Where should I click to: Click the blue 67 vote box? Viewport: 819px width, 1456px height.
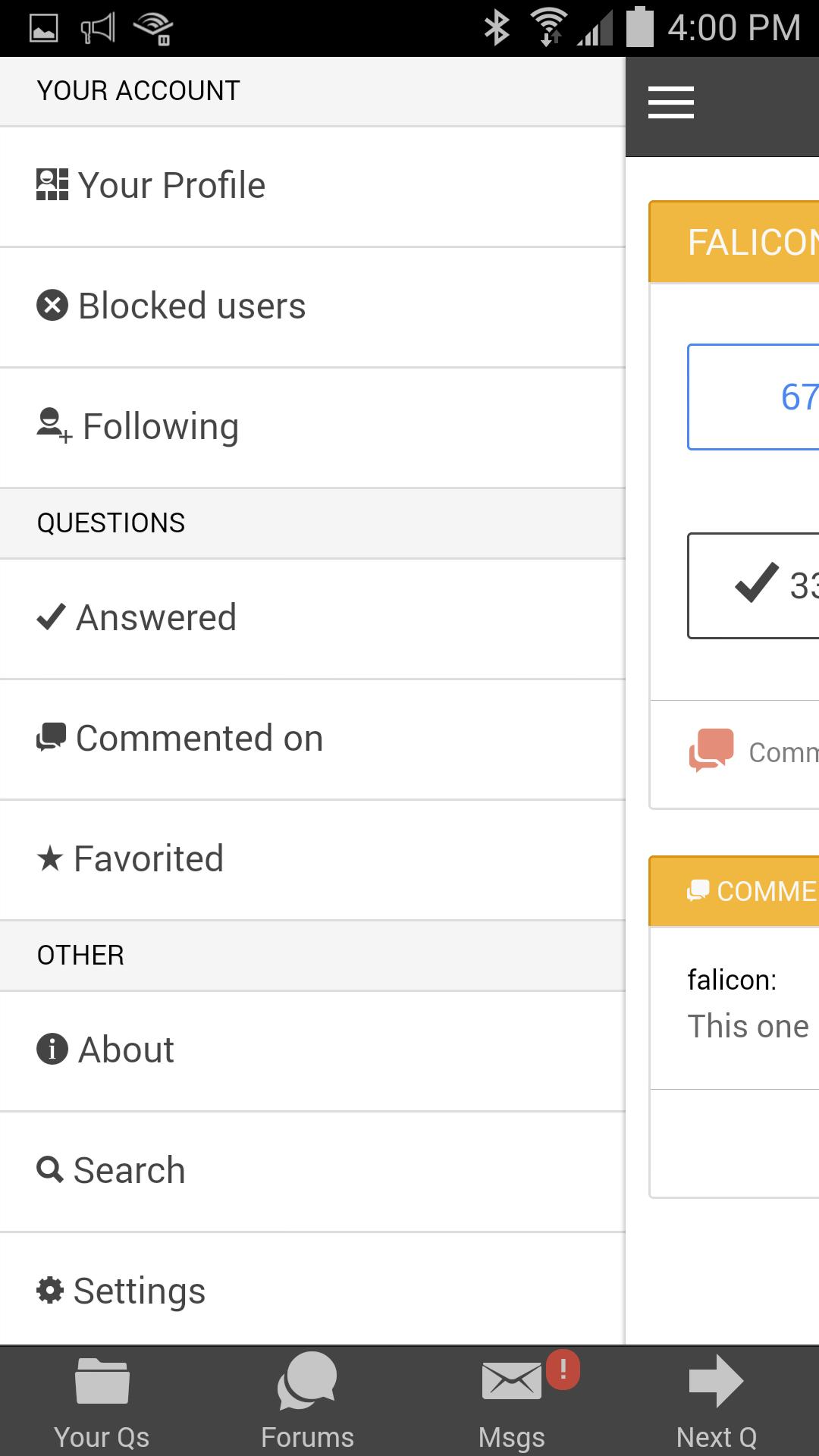[x=753, y=397]
